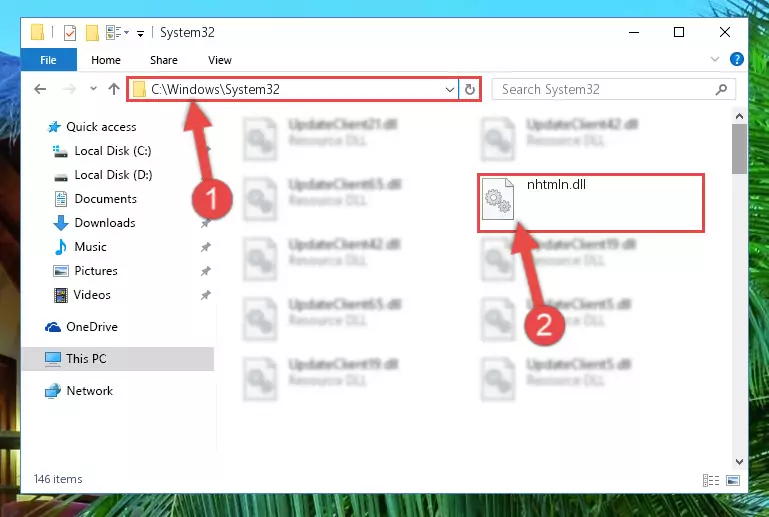Screen dimensions: 769x517
Task: Click the Videos filmstrip icon
Action: [61, 295]
